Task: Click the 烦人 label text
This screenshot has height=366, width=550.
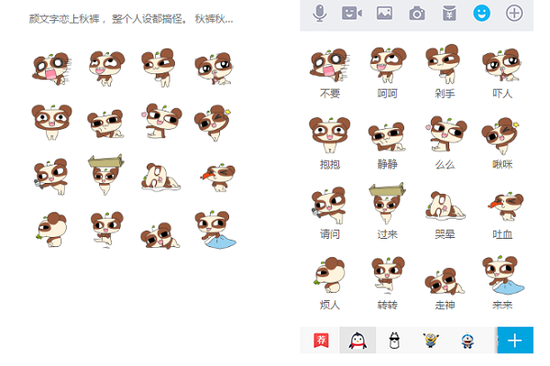Action: tap(330, 305)
